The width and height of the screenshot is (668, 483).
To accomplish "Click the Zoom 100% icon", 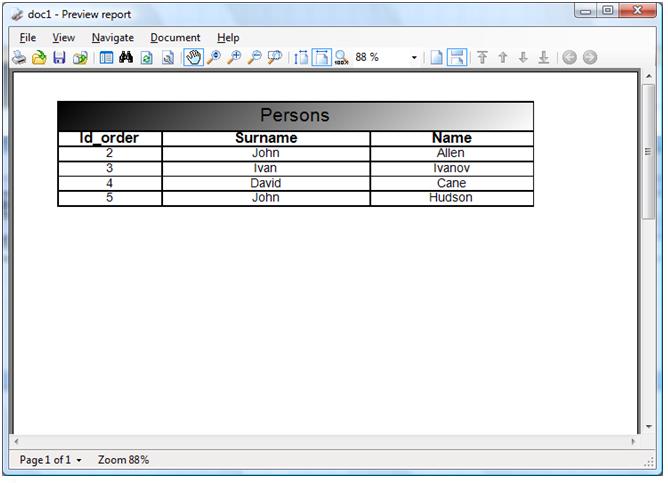I will [x=342, y=58].
